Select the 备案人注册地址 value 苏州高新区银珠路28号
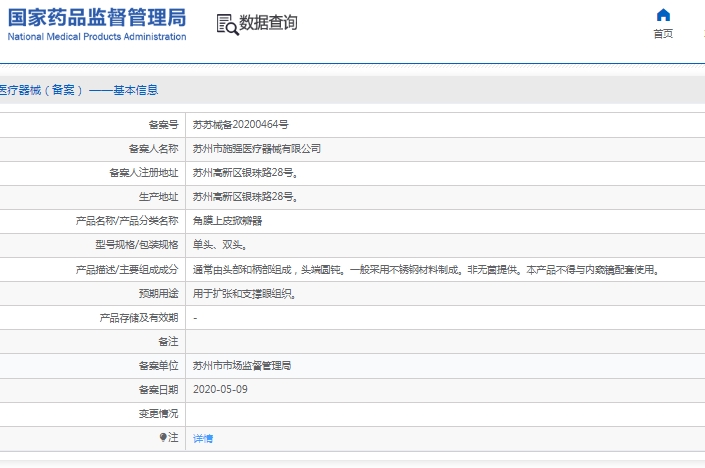The height and width of the screenshot is (468, 705). tap(245, 173)
